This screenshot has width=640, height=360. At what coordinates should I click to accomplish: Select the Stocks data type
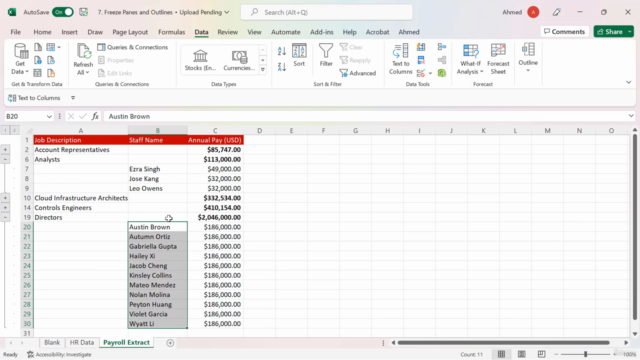tap(200, 60)
